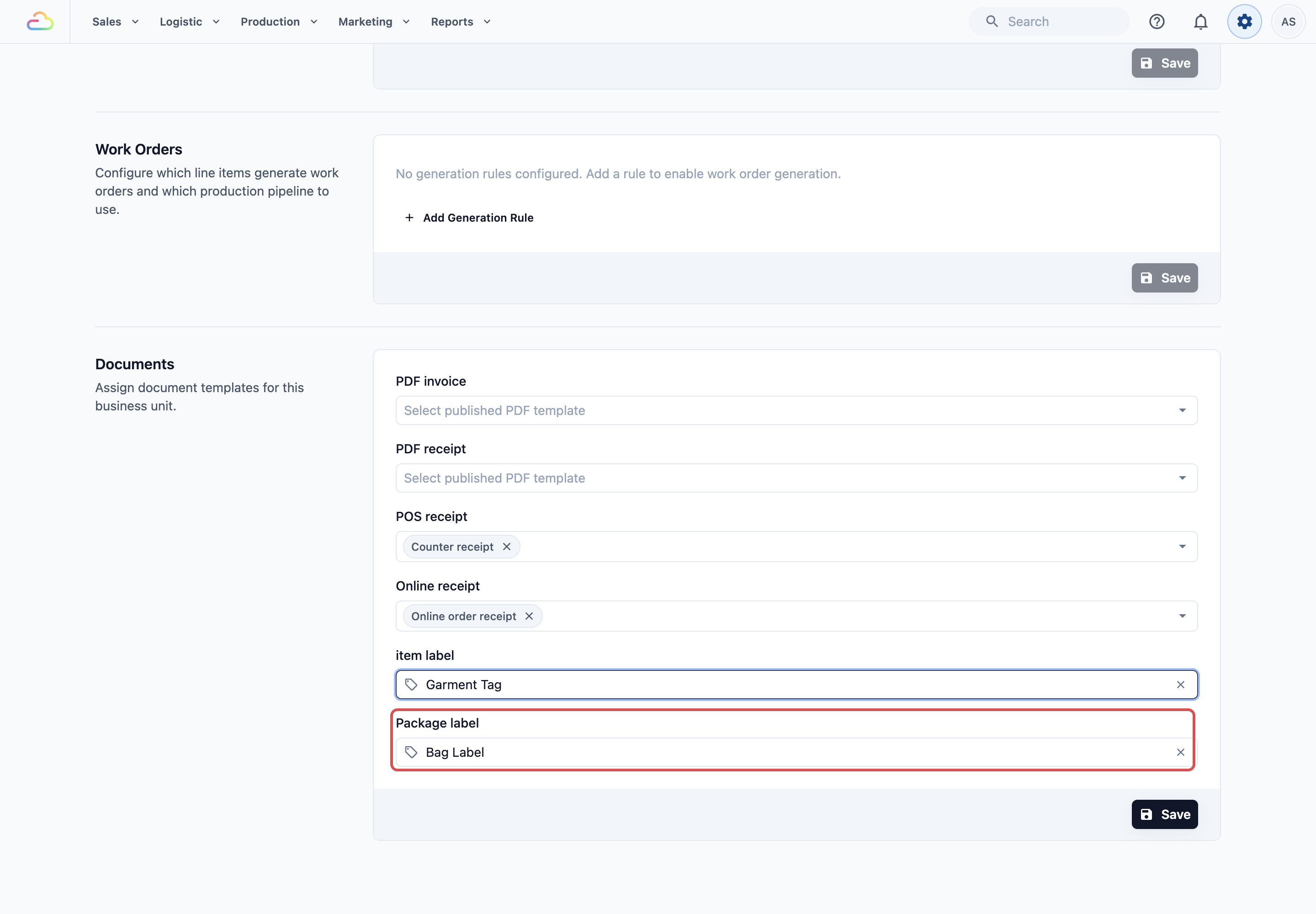Click the plus icon of Add Generation Rule
This screenshot has width=1316, height=914.
pos(409,218)
